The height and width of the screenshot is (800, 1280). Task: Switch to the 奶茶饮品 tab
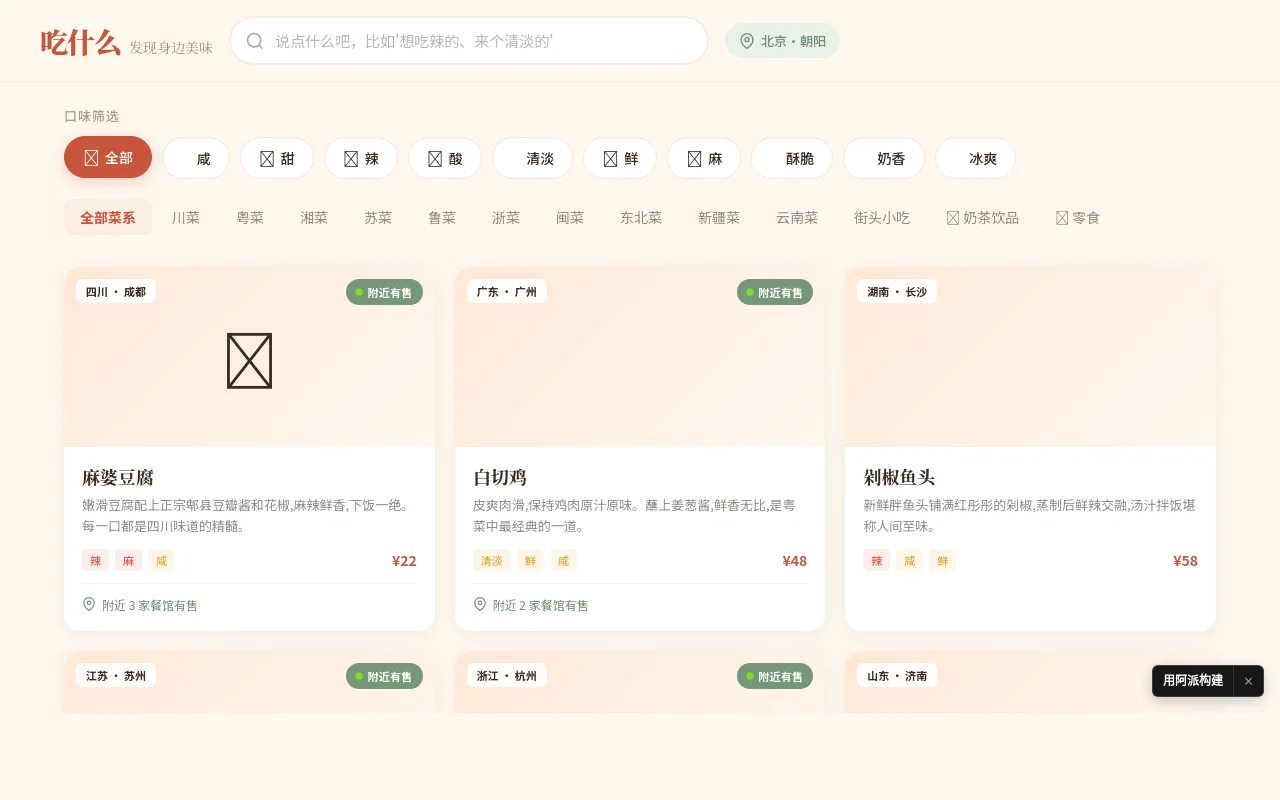983,217
